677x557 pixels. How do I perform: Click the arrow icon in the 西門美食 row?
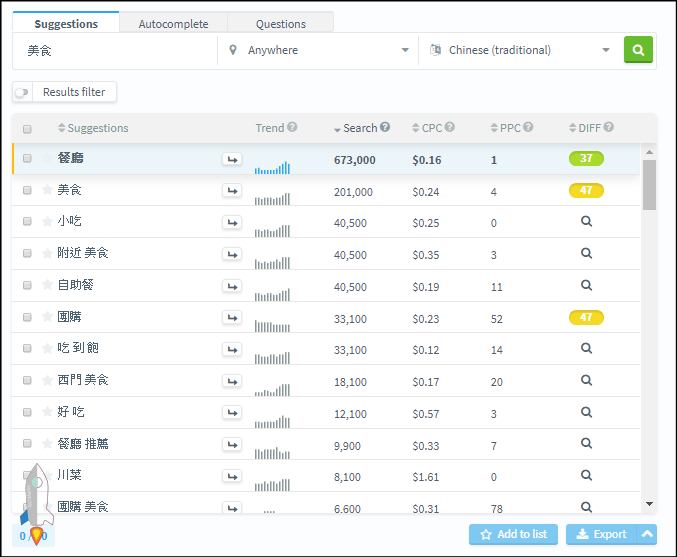pyautogui.click(x=232, y=381)
